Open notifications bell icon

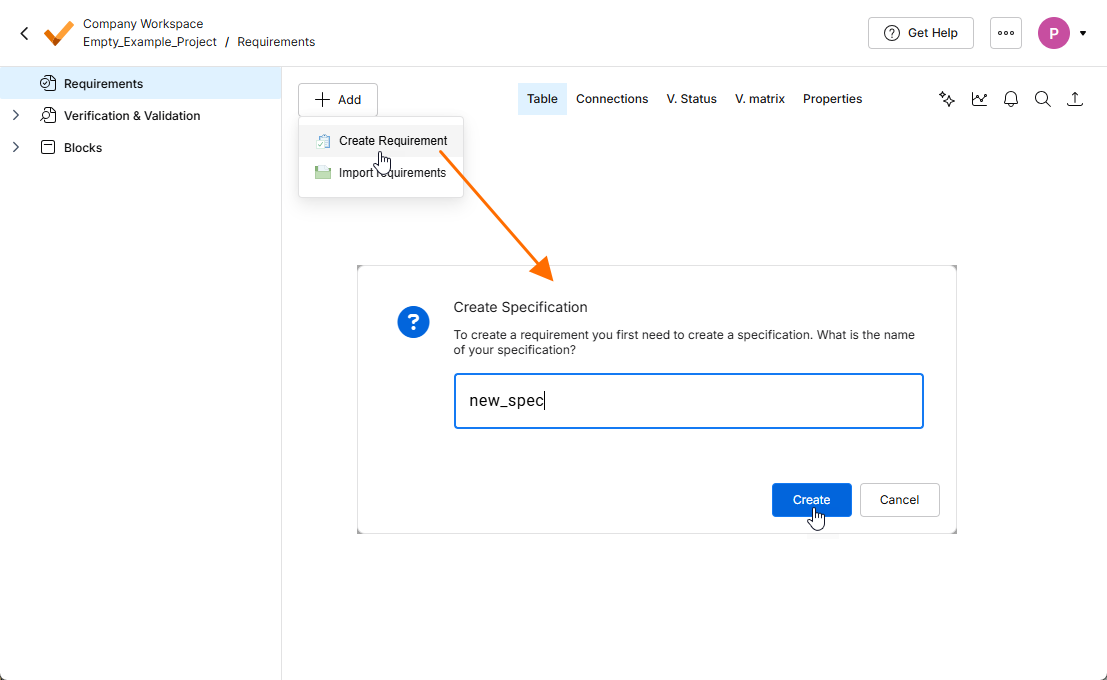click(x=1011, y=99)
